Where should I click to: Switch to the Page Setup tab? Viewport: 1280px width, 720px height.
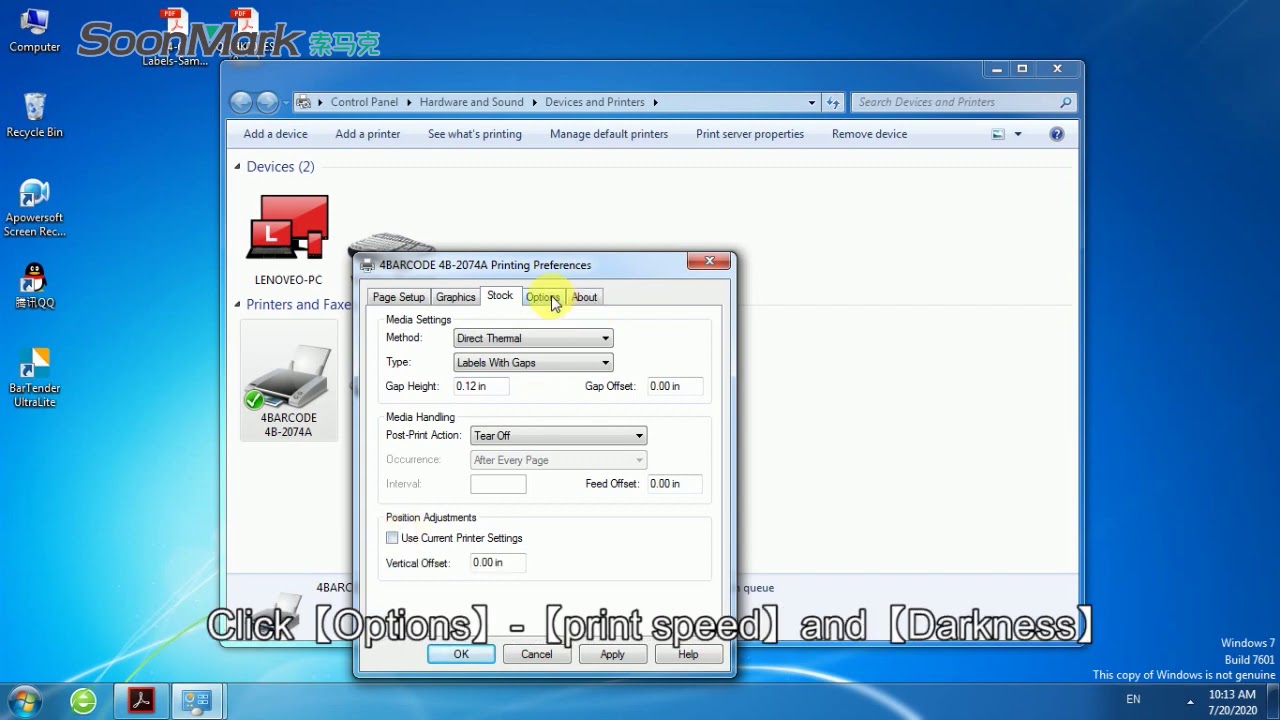pyautogui.click(x=398, y=297)
